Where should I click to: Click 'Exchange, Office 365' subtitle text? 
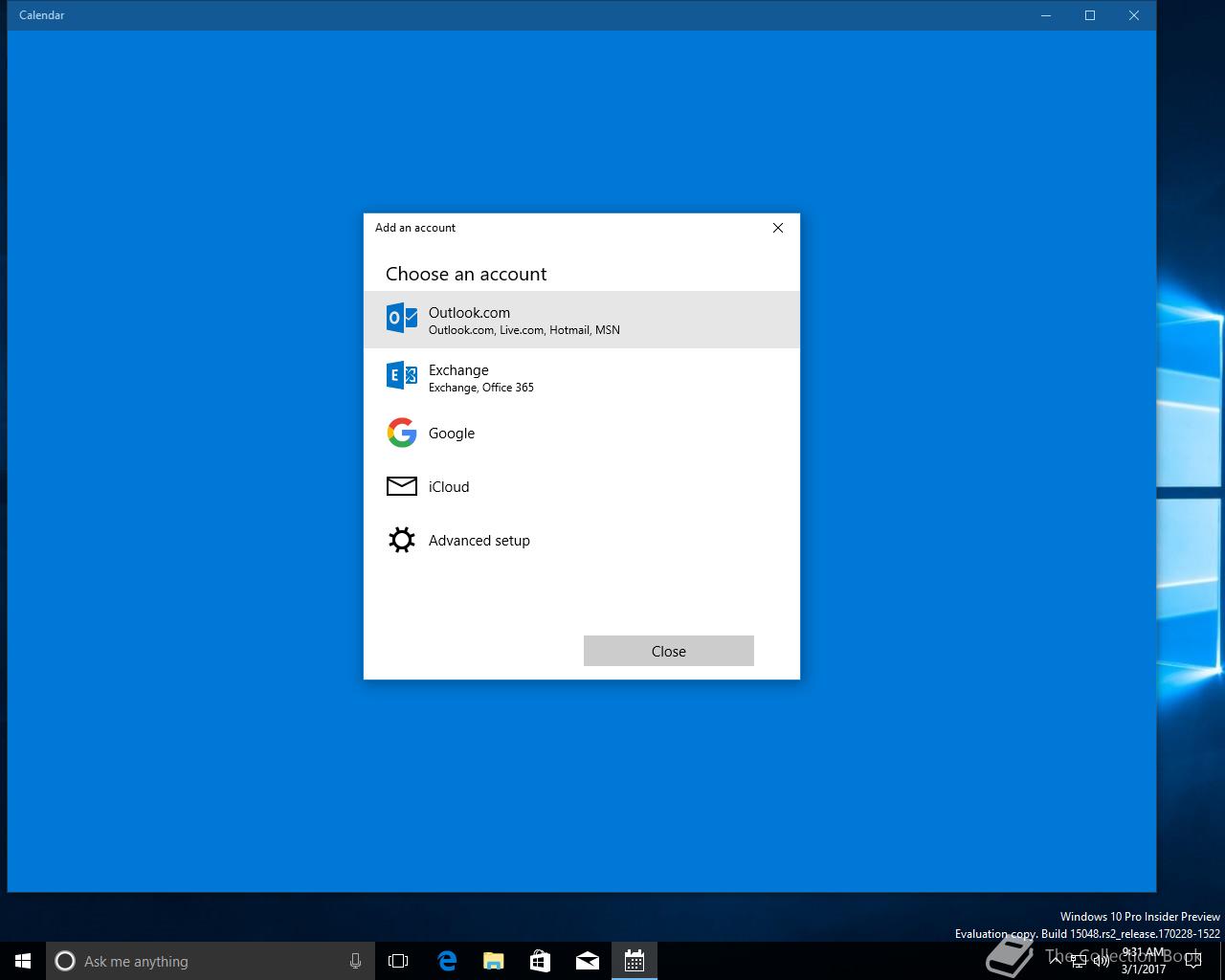tap(481, 388)
